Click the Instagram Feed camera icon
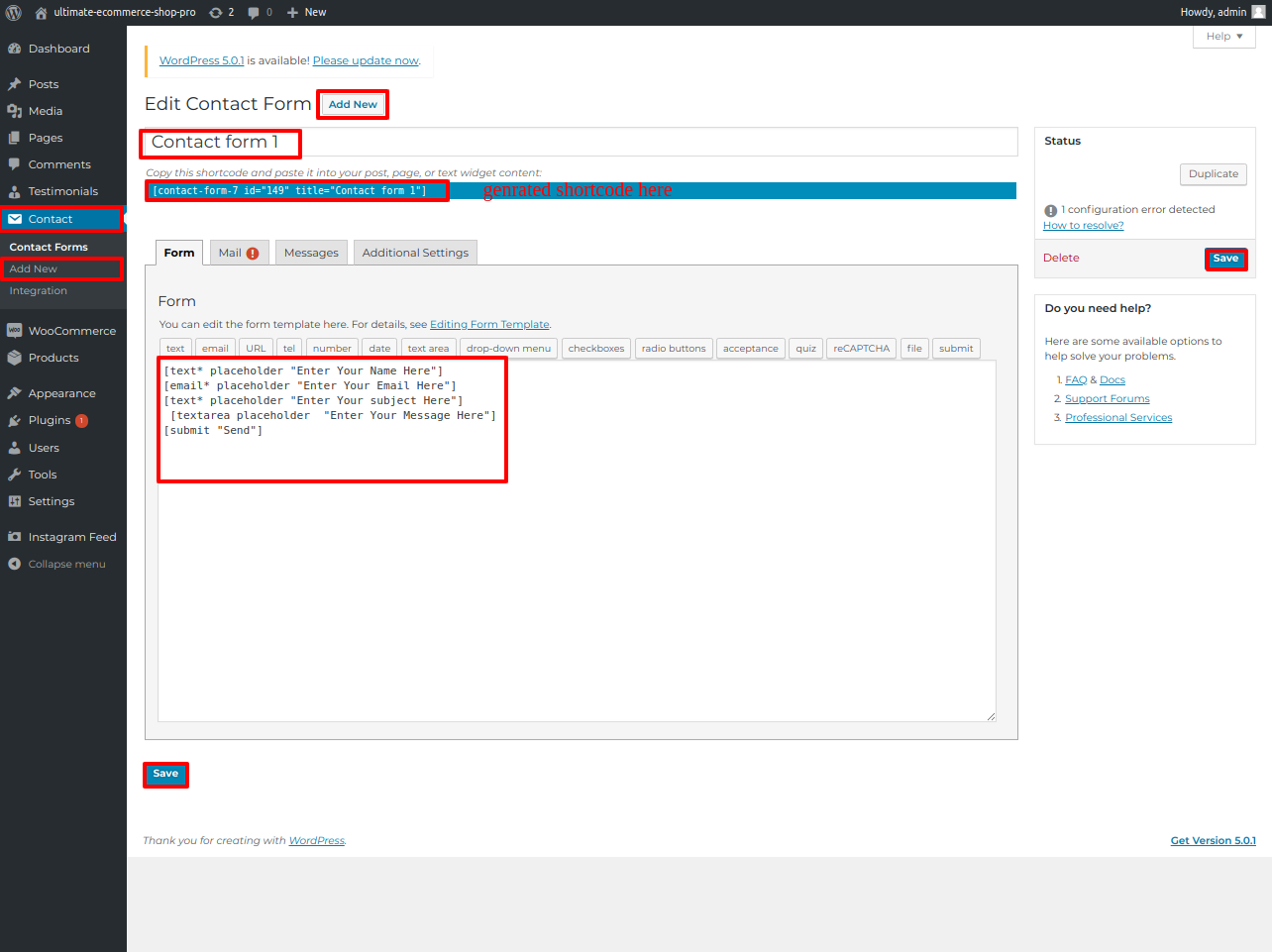 coord(15,537)
